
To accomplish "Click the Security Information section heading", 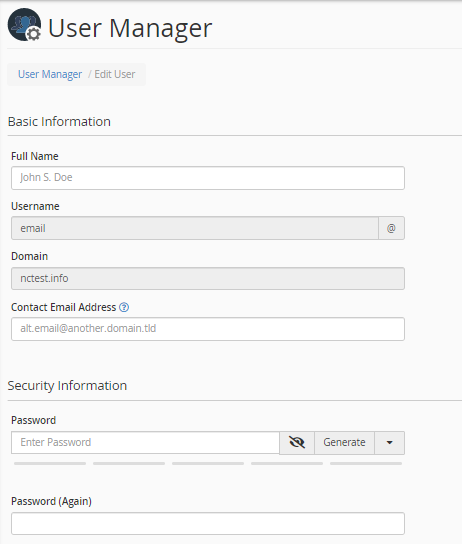I will (67, 386).
